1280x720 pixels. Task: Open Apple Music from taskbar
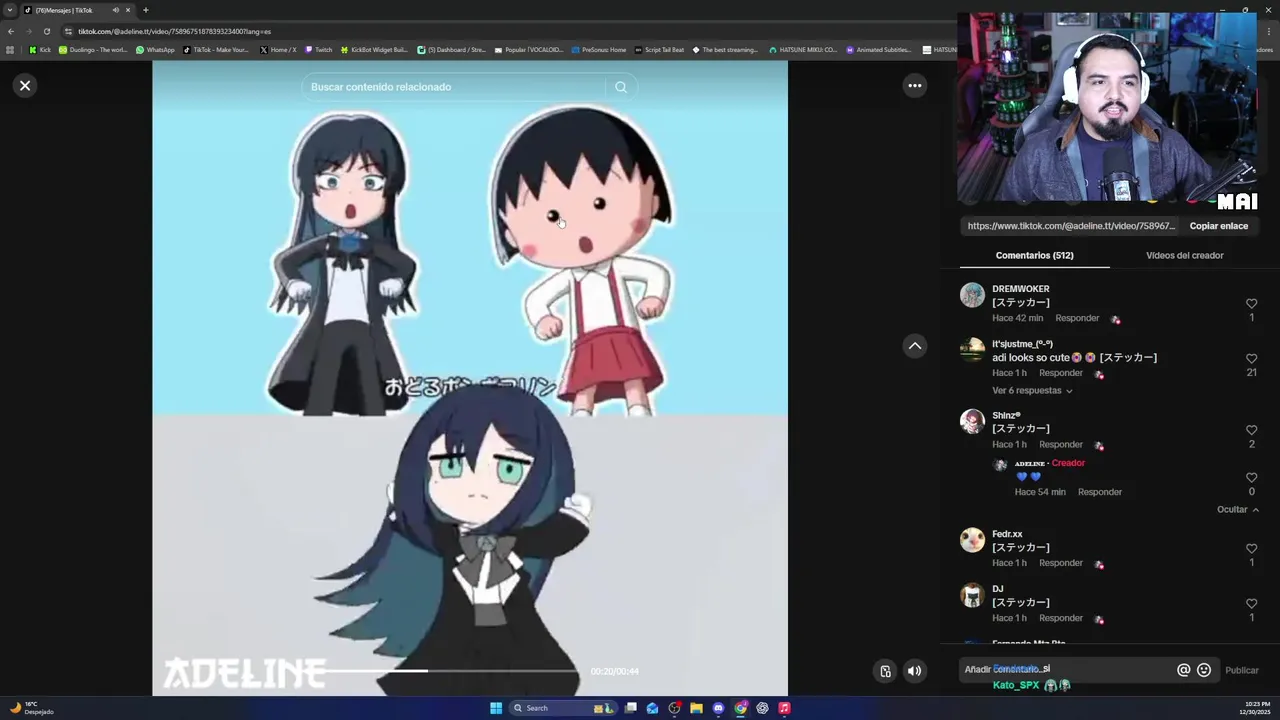click(x=784, y=708)
